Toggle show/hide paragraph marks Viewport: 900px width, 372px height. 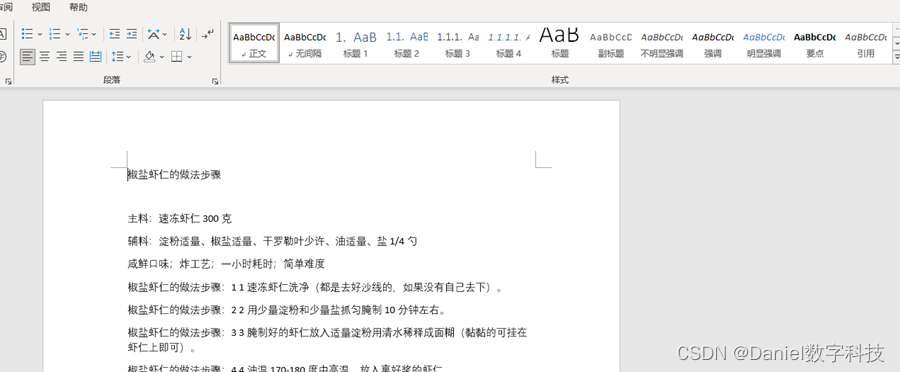click(208, 34)
